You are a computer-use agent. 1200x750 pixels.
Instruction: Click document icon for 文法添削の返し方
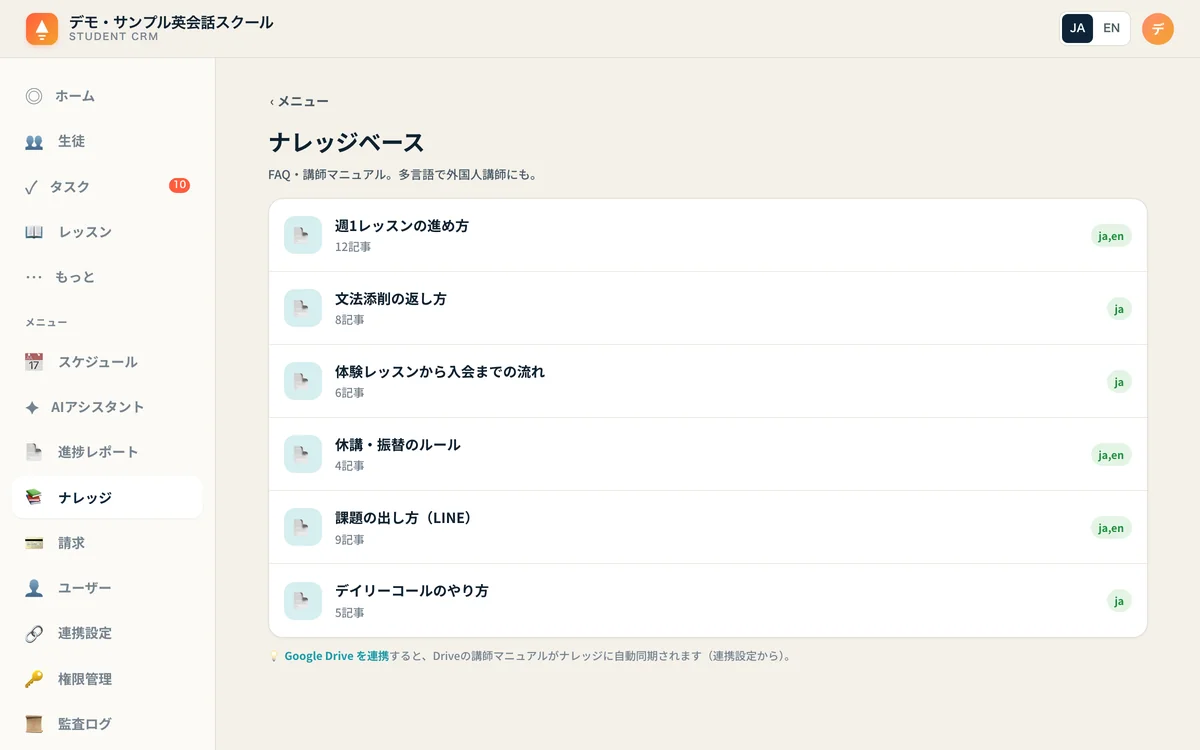tap(303, 308)
